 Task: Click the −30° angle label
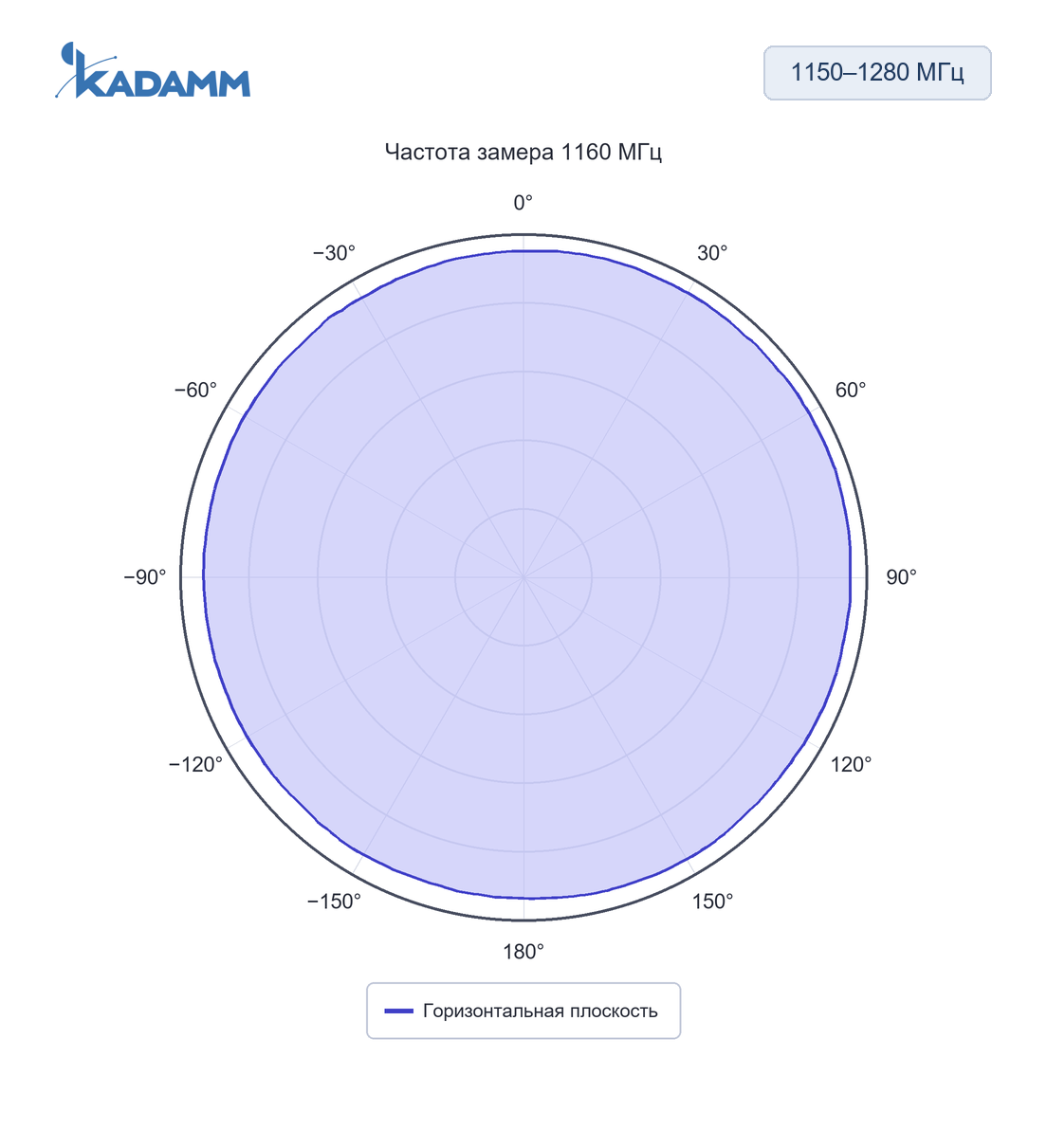[x=334, y=253]
